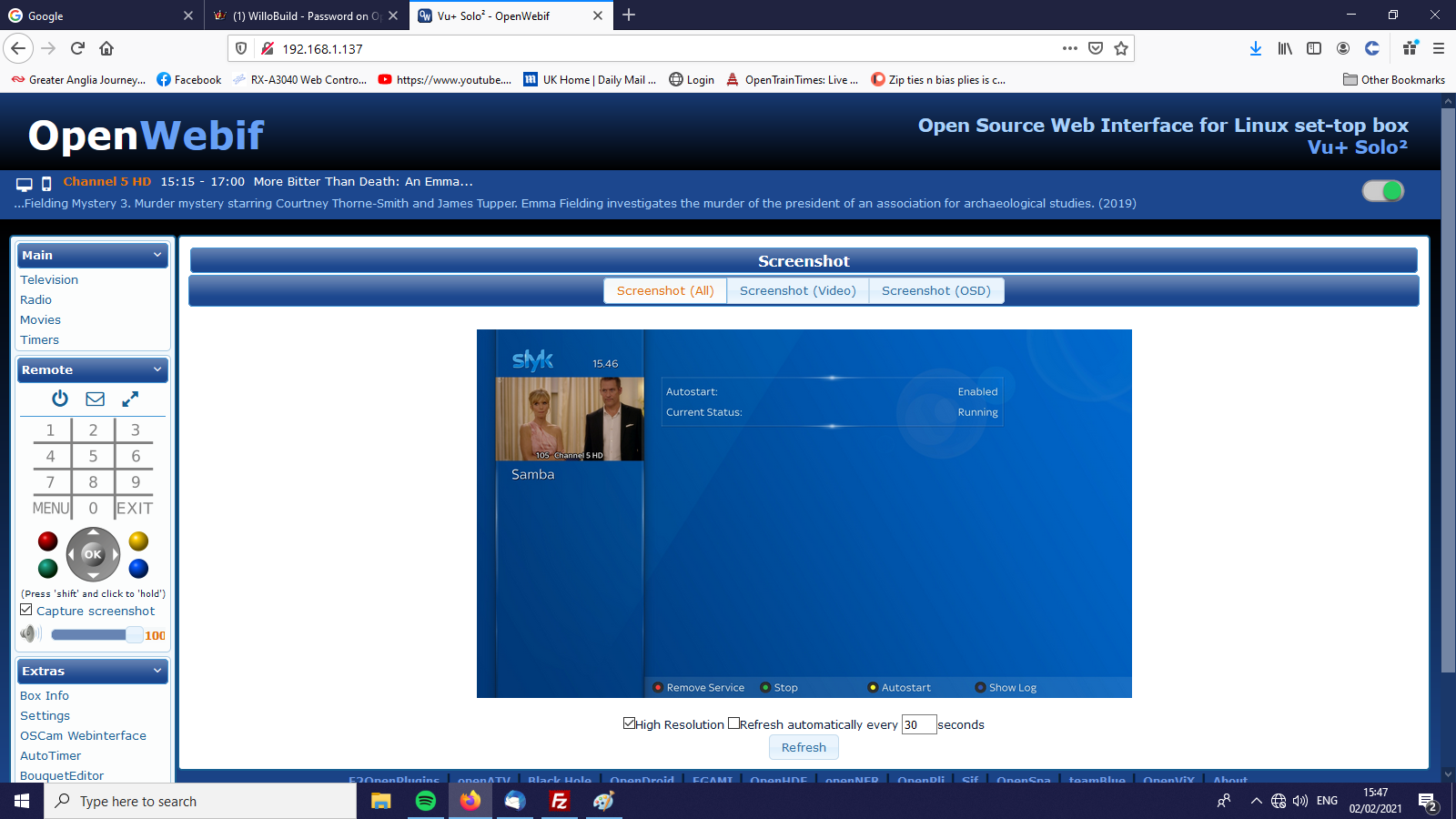Enable the Refresh automatically every checkbox
The image size is (1456, 819).
coord(733,723)
